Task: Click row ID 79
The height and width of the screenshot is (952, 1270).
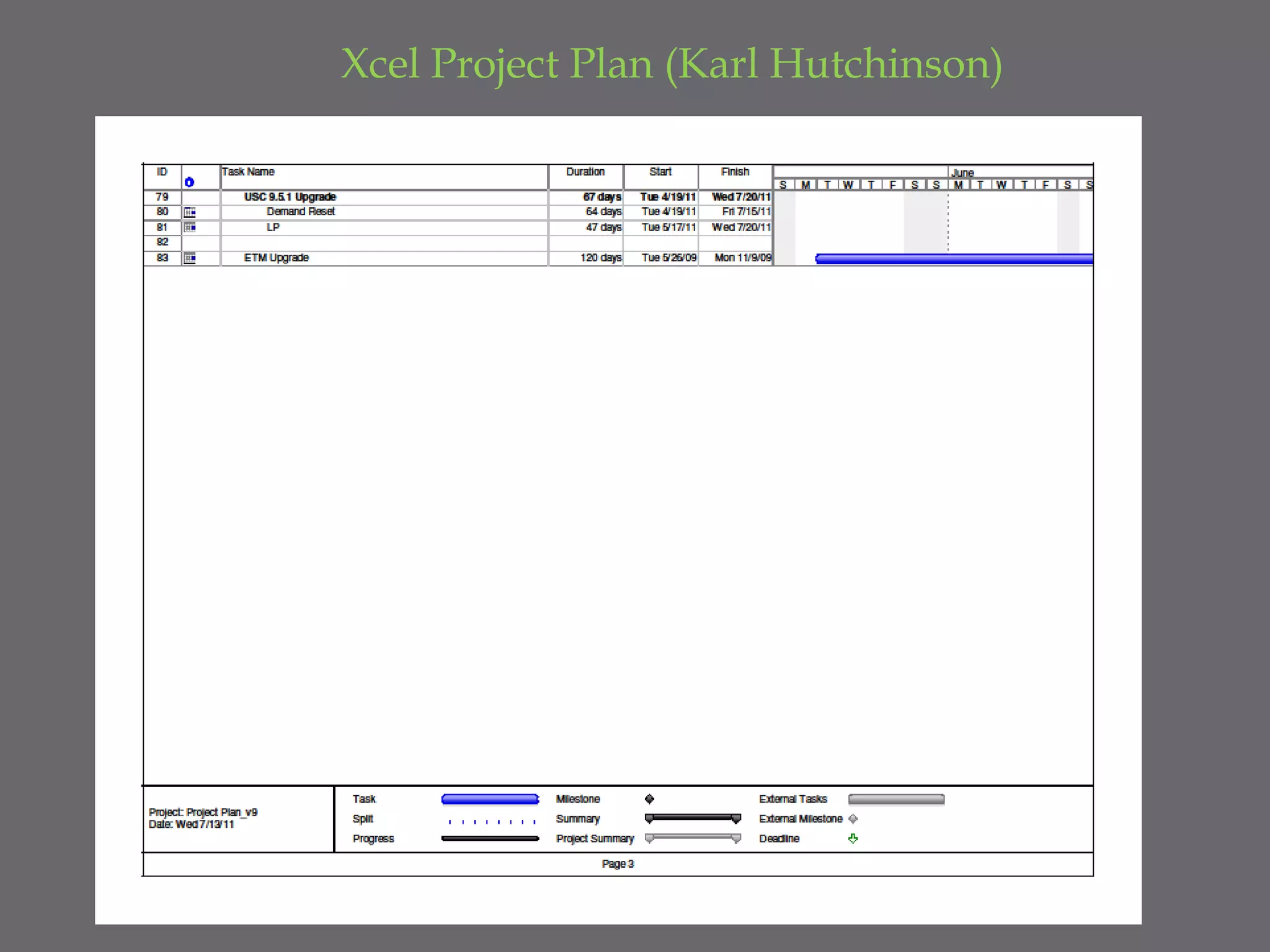Action: [x=162, y=196]
